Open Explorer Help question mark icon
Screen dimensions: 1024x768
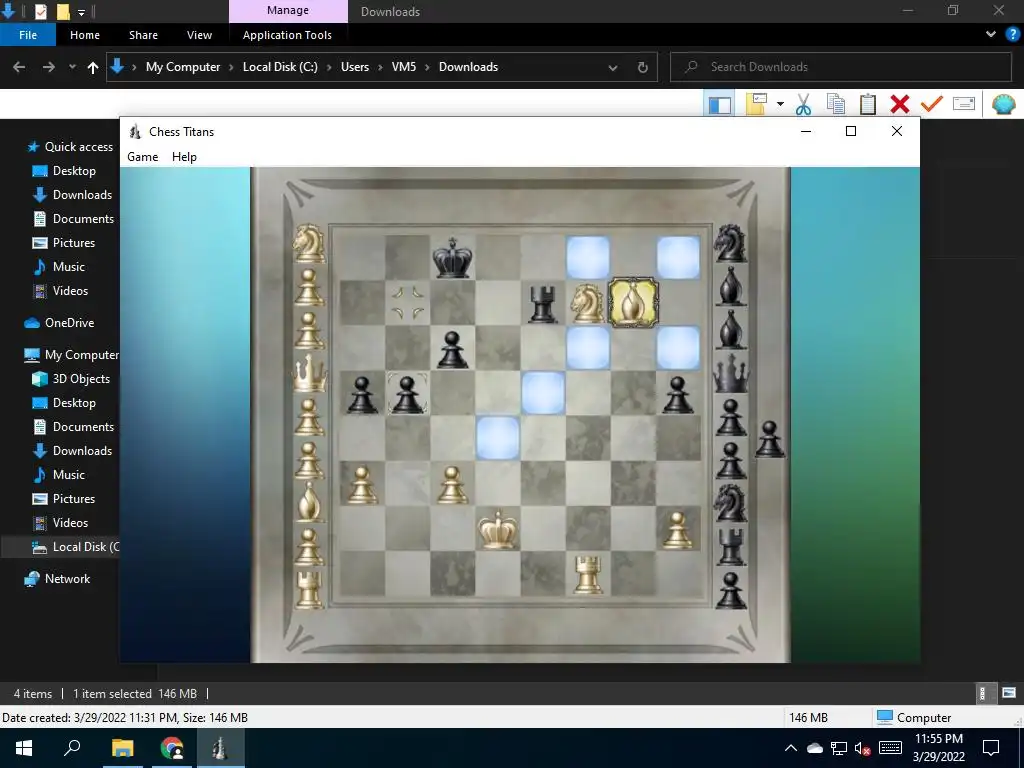tap(1012, 35)
